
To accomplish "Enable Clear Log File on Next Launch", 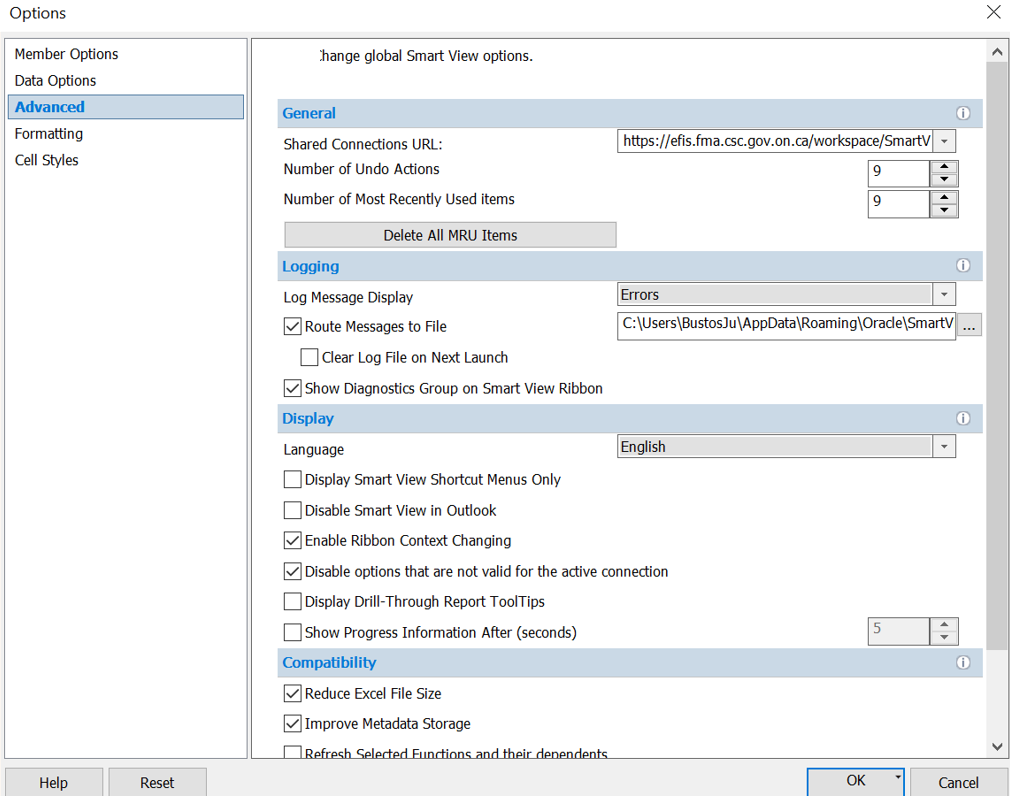I will click(x=310, y=358).
